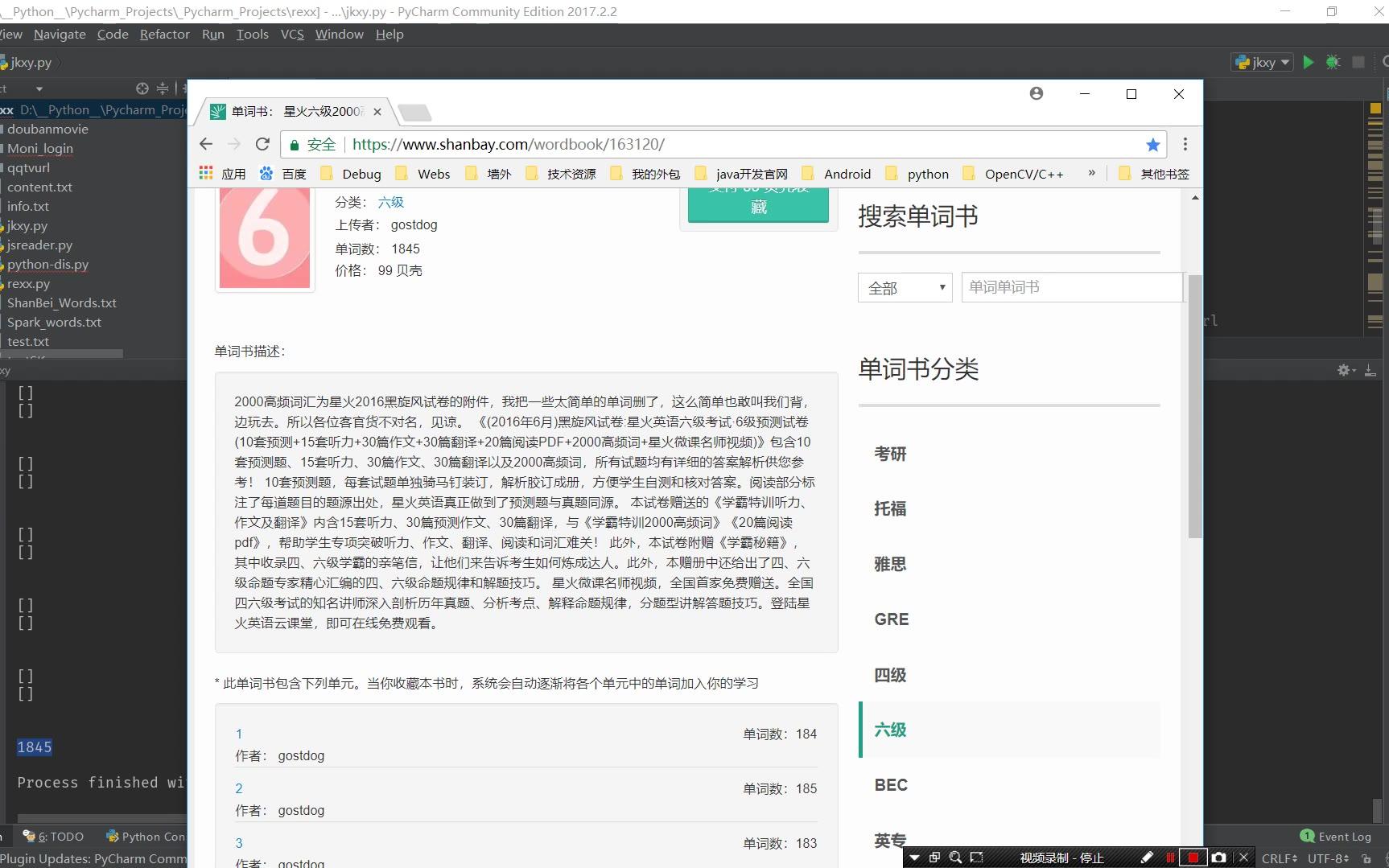Click the 单词单词书 search input box
Image resolution: width=1389 pixels, height=868 pixels.
[x=1072, y=287]
